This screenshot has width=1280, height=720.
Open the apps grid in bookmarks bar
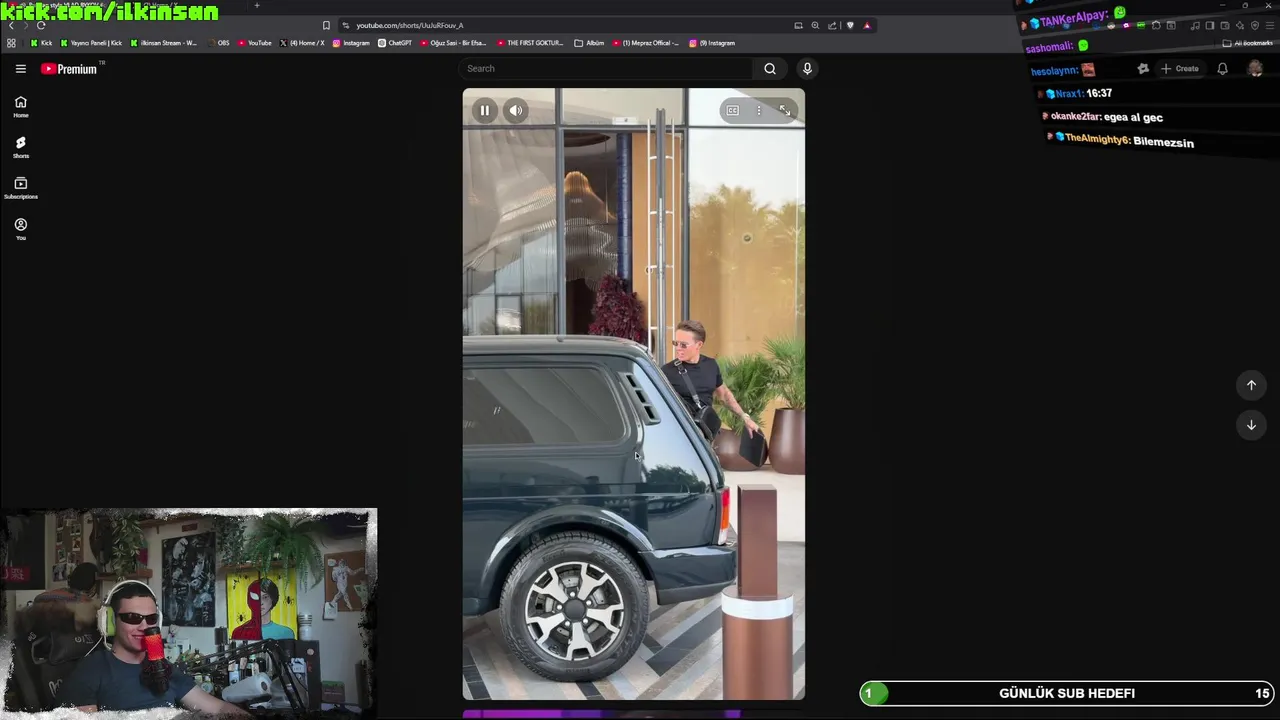(x=11, y=43)
